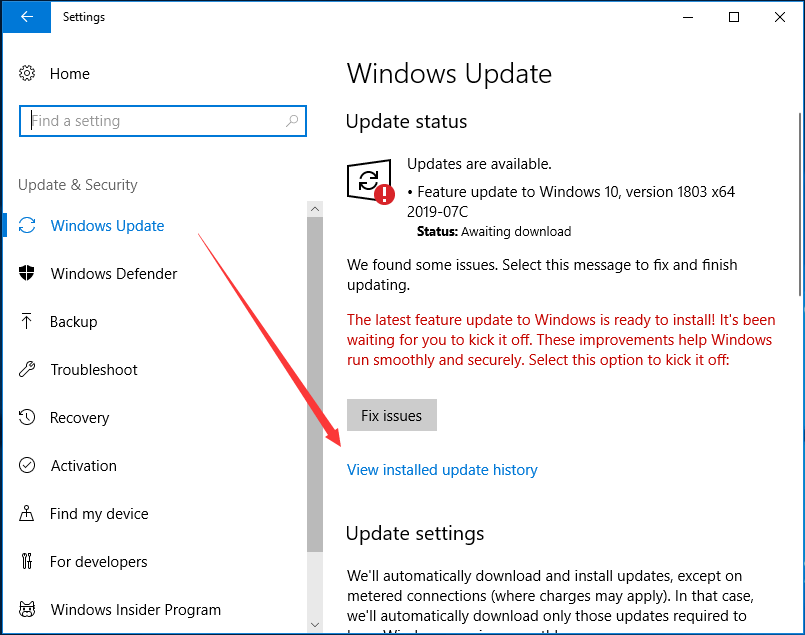Go to the Backup settings
Image resolution: width=805 pixels, height=635 pixels.
[x=73, y=322]
